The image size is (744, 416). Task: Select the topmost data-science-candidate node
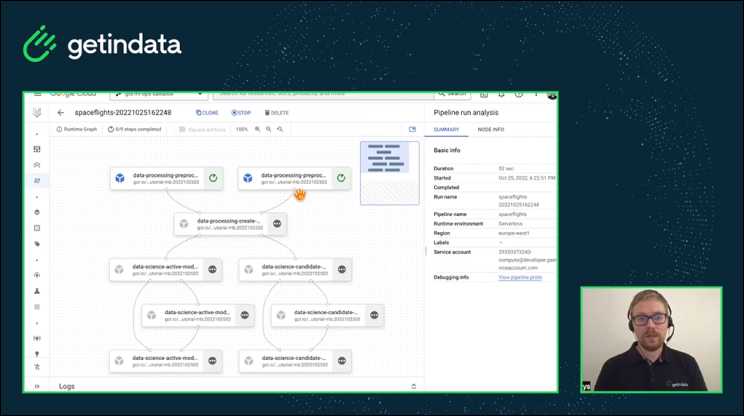click(x=295, y=270)
